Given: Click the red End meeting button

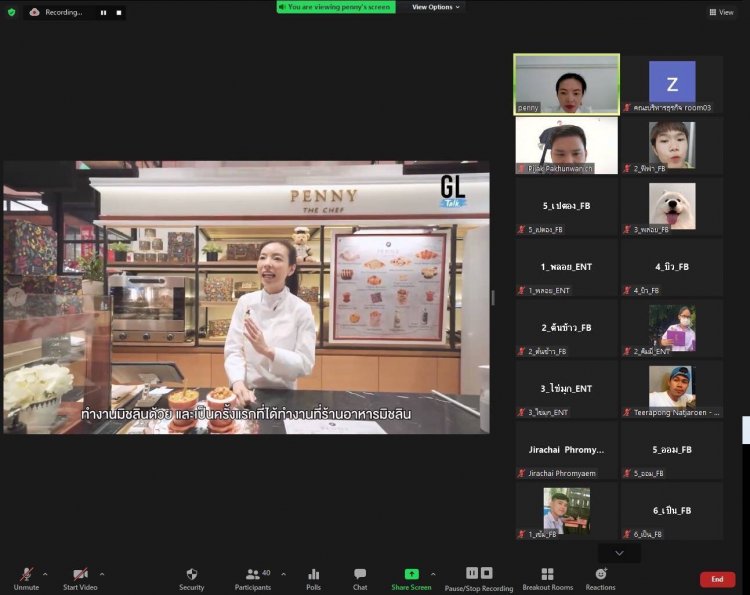Looking at the screenshot, I should pyautogui.click(x=717, y=579).
